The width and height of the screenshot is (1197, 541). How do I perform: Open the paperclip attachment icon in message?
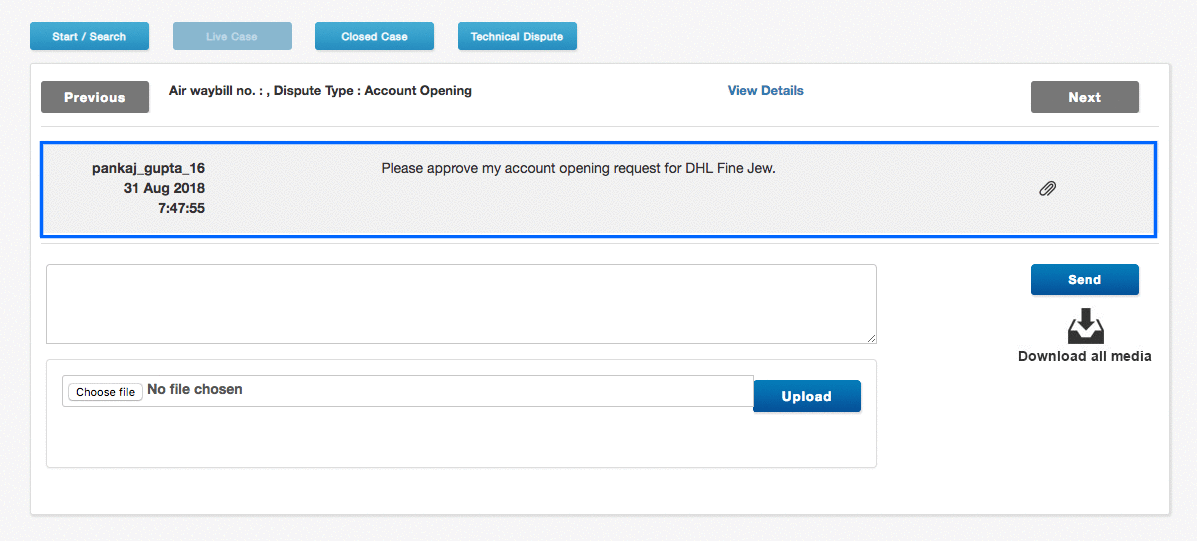click(x=1047, y=188)
